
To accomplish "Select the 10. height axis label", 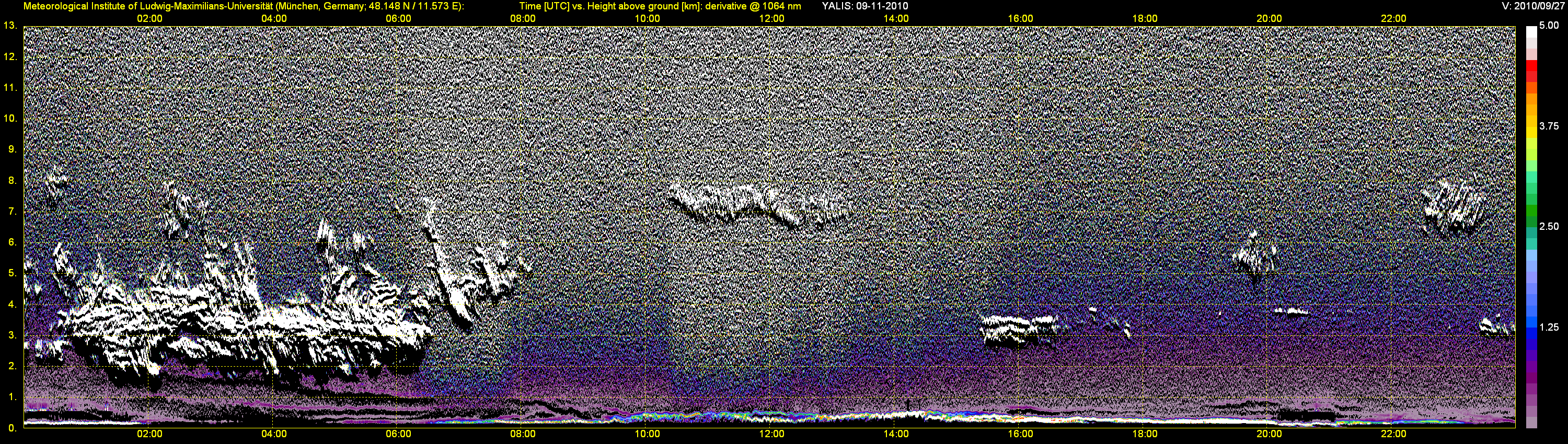I will tap(10, 118).
